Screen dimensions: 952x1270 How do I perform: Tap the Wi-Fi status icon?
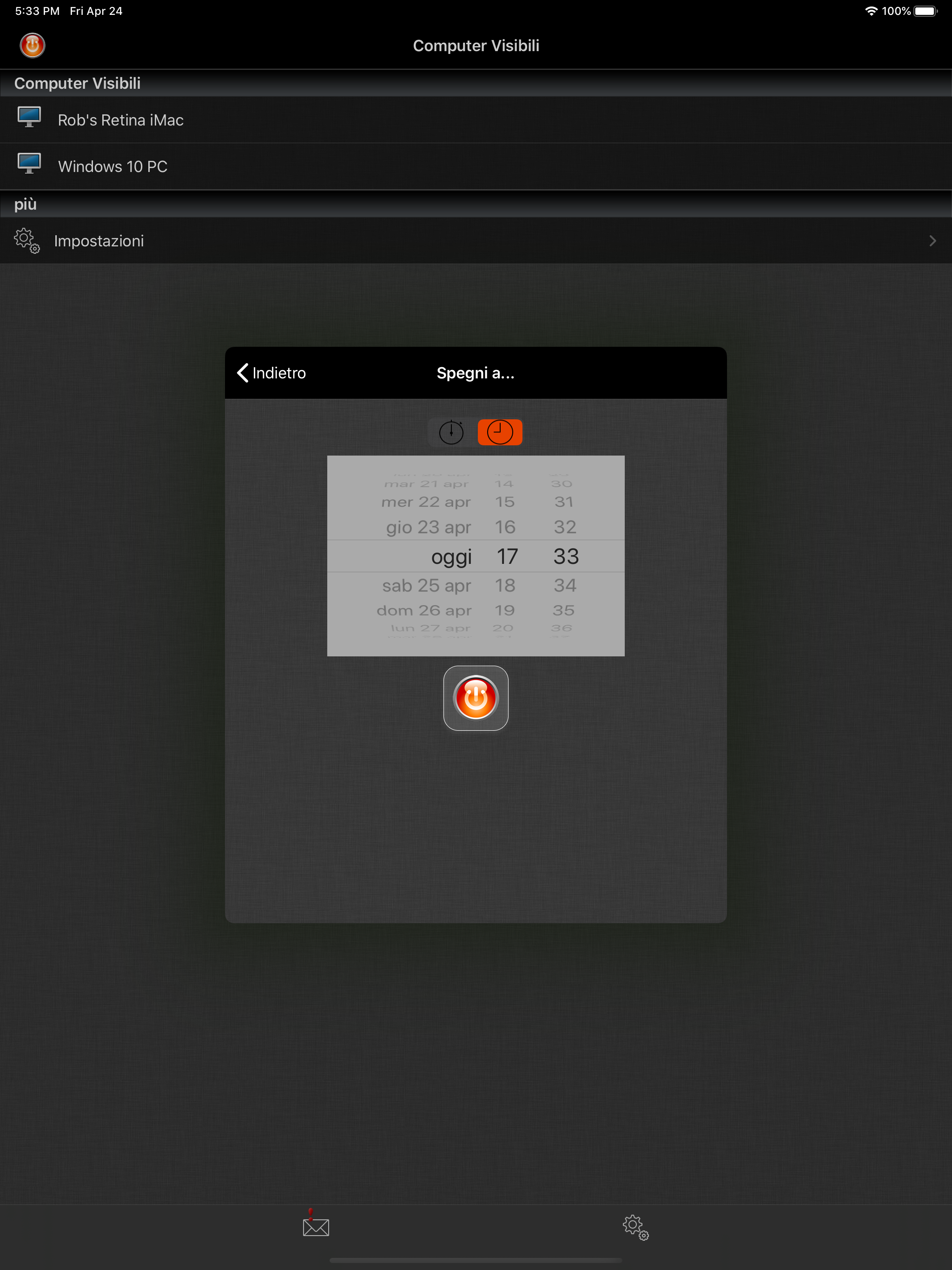pos(871,11)
